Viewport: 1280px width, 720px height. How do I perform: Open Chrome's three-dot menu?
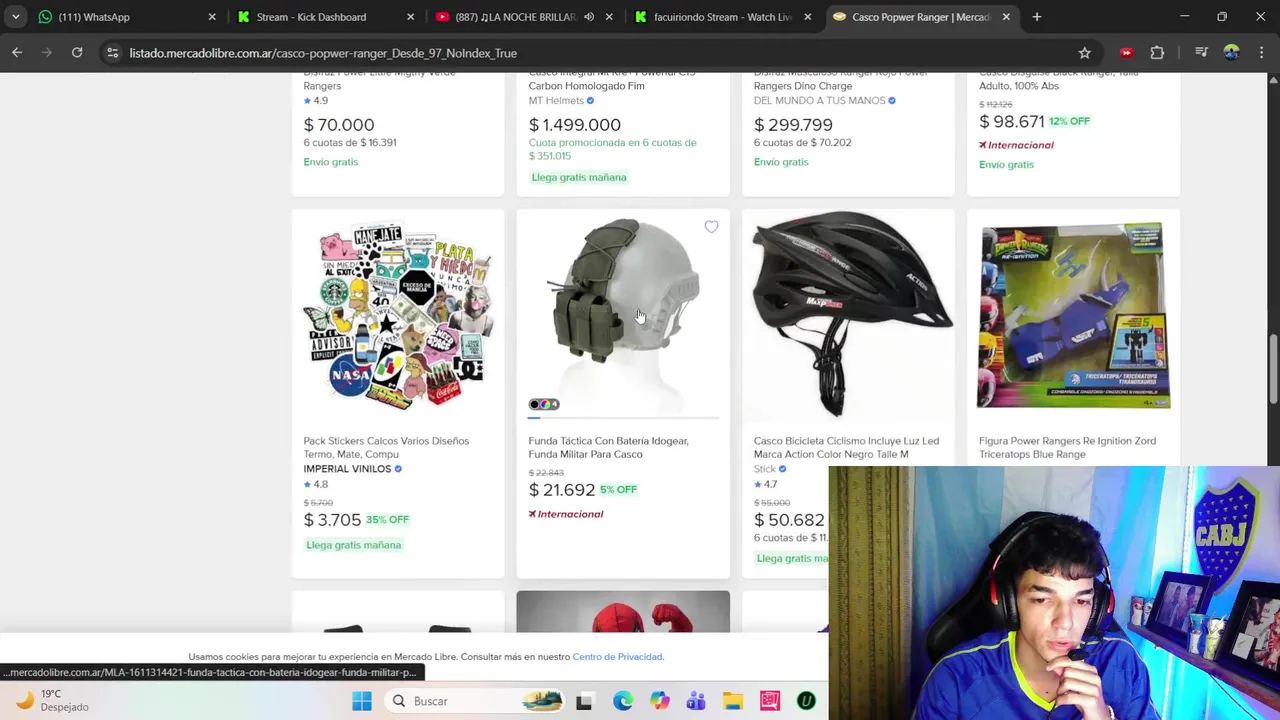1260,53
